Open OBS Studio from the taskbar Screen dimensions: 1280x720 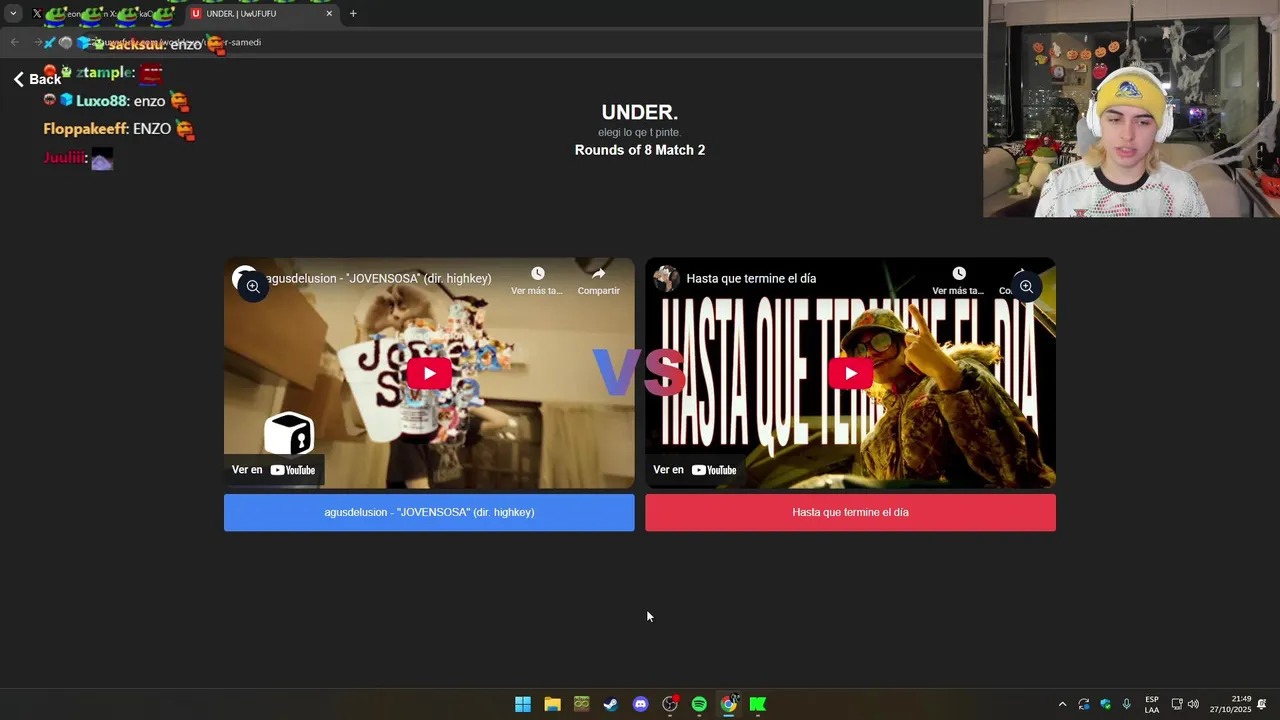[x=670, y=704]
